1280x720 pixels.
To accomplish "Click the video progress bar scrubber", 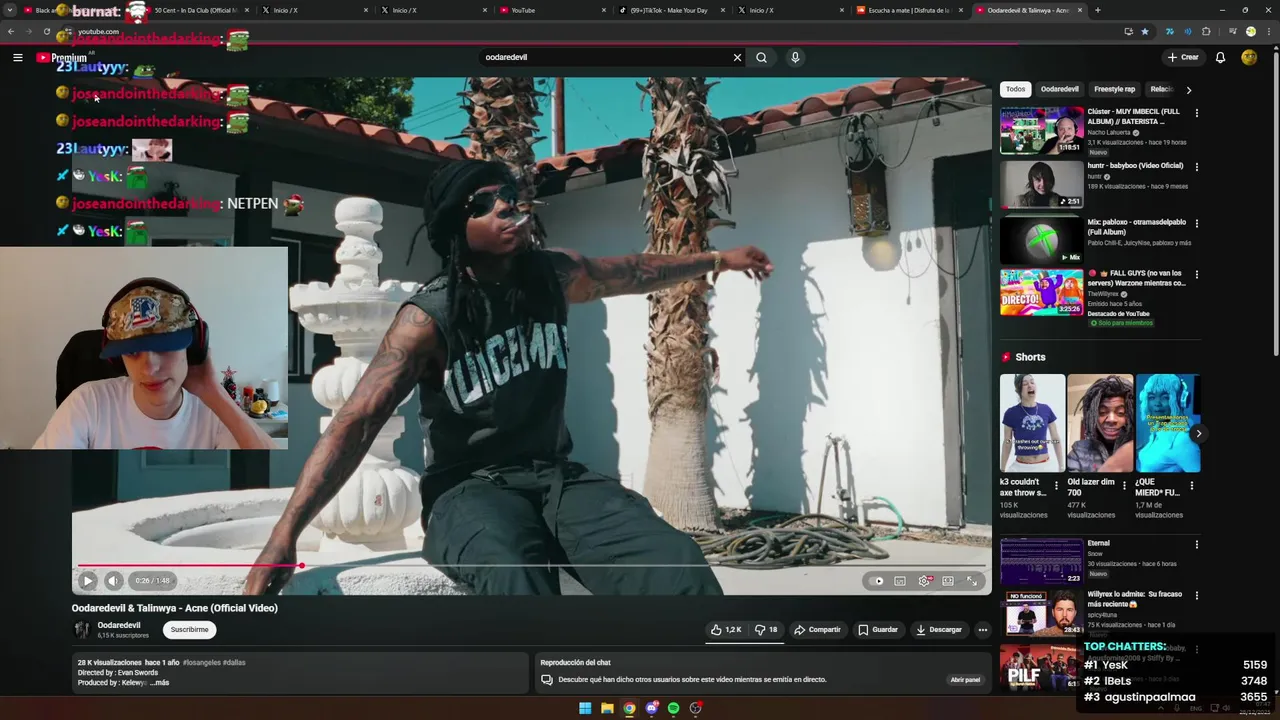I will click(301, 566).
